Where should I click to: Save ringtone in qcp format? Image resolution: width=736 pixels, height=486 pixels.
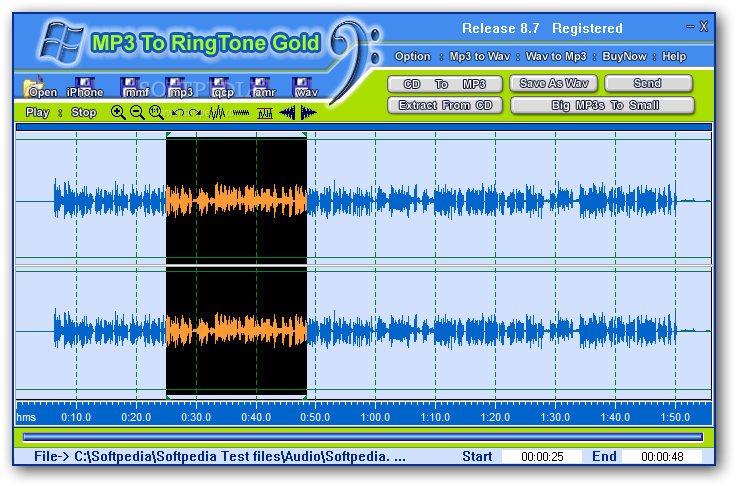[x=221, y=87]
